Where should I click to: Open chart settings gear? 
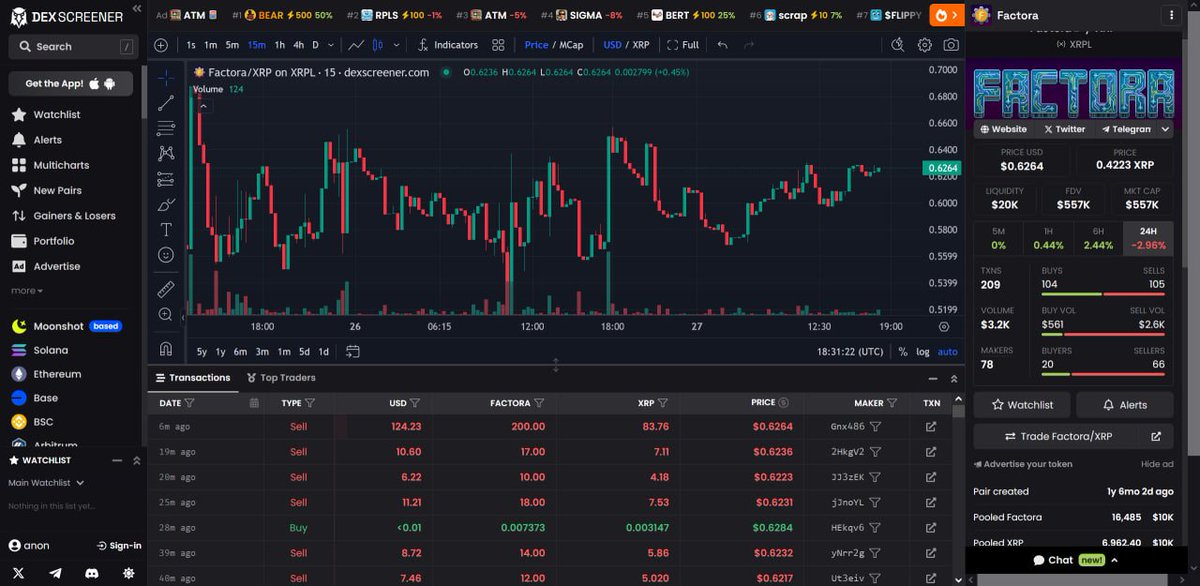pyautogui.click(x=924, y=45)
